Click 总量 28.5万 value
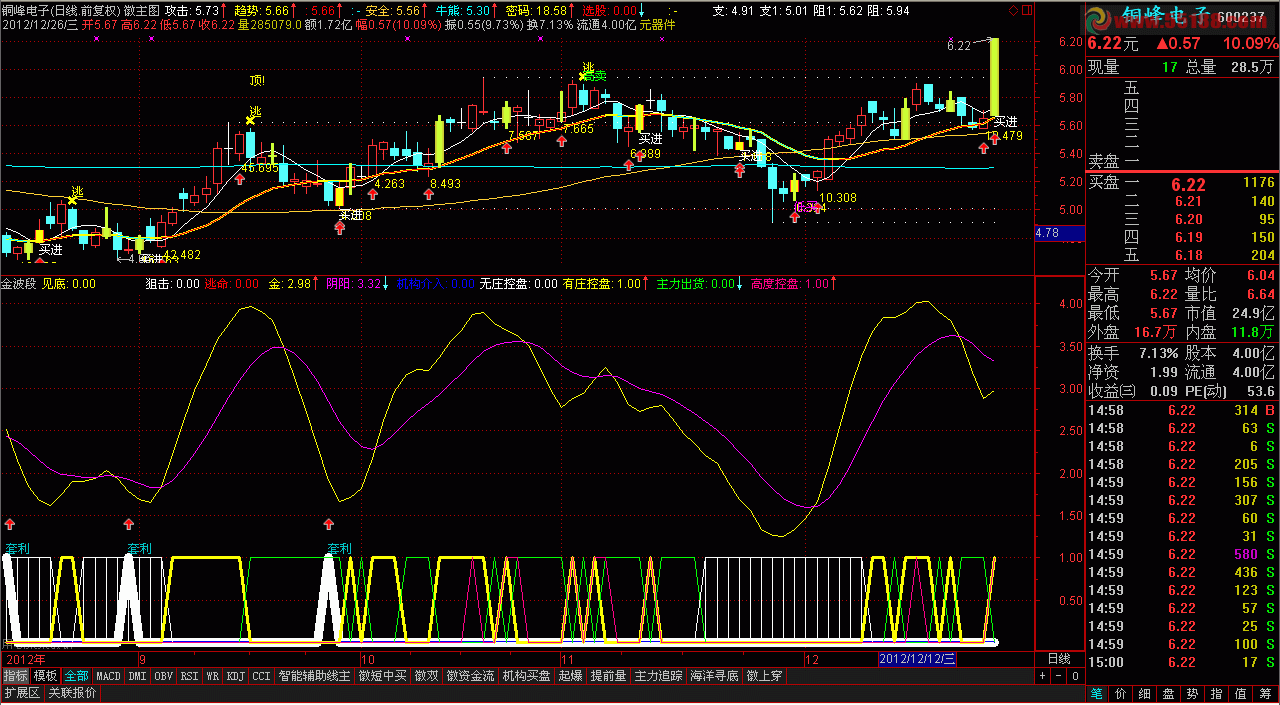1280x705 pixels. coord(1254,67)
